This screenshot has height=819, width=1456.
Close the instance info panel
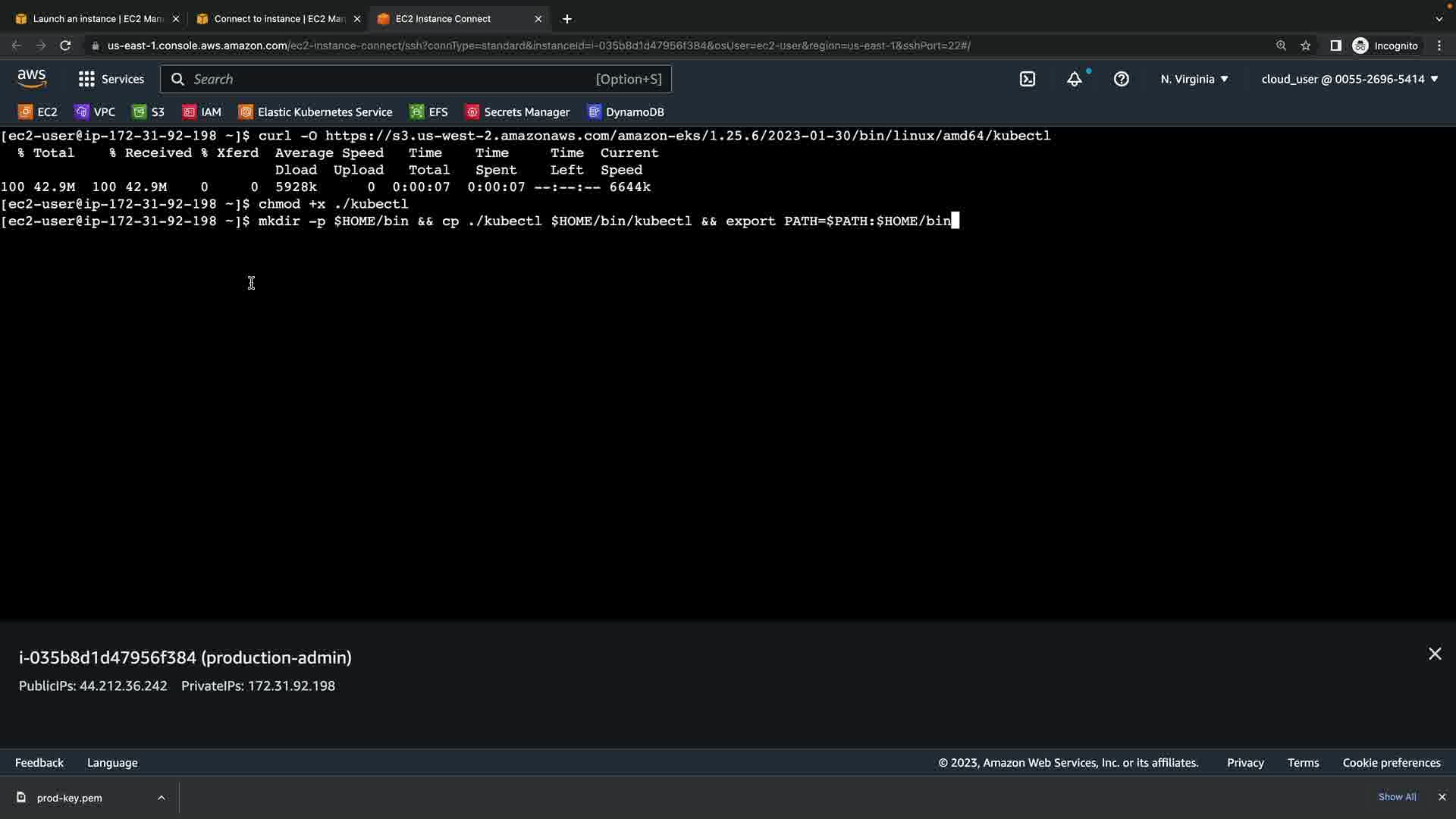click(x=1434, y=654)
